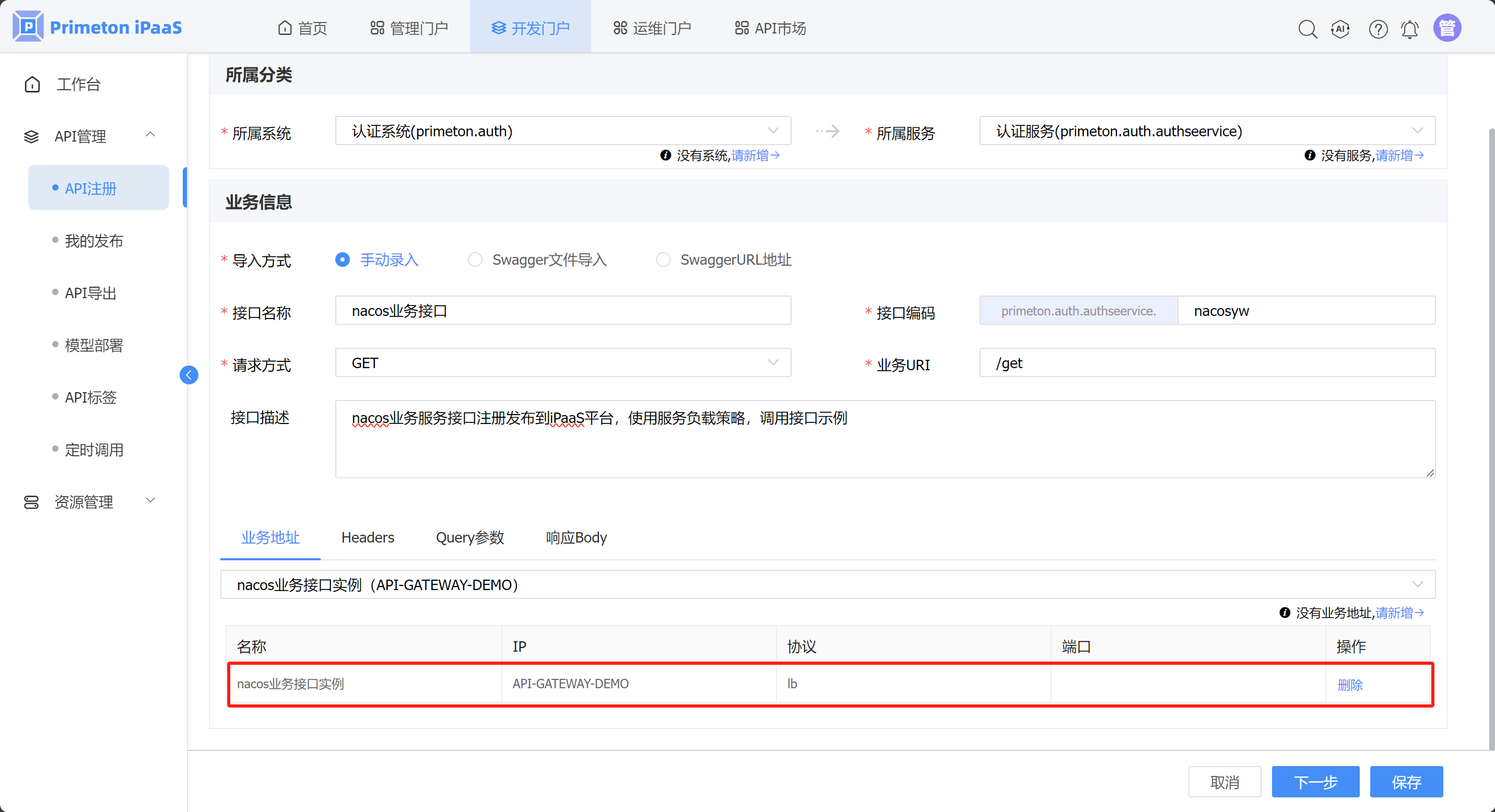Collapse sidebar with blue arrow button
Viewport: 1495px width, 812px height.
pyautogui.click(x=189, y=375)
